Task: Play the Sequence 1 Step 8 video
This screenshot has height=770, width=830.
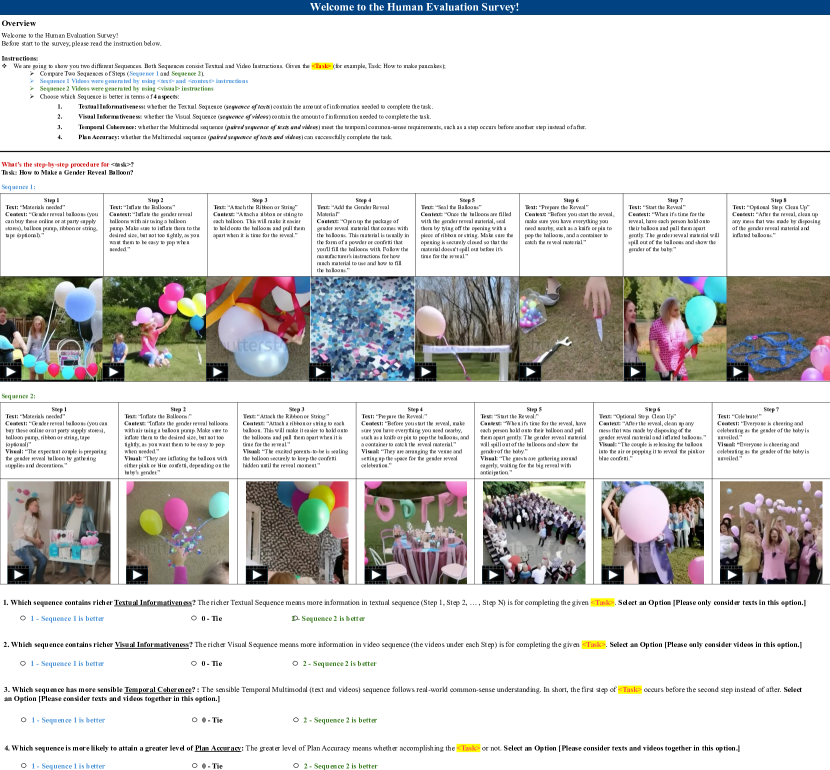Action: [738, 371]
